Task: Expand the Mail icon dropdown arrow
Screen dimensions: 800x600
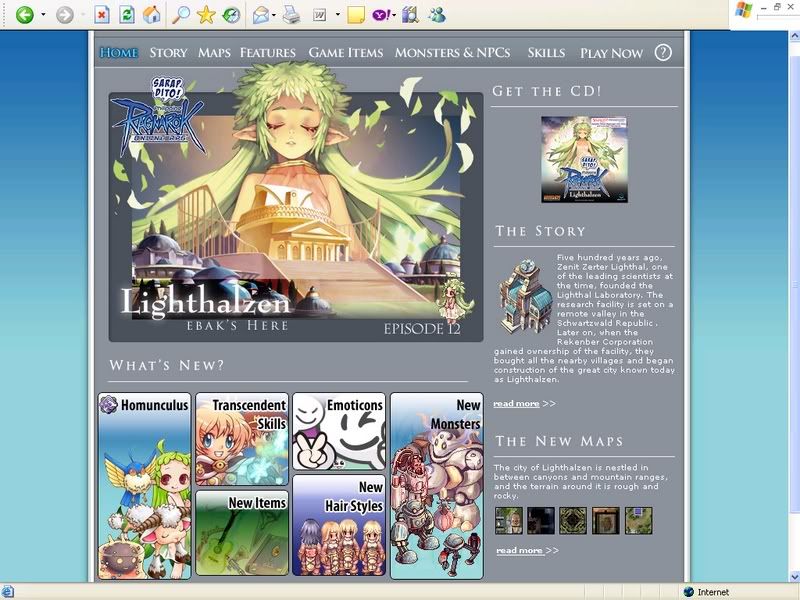Action: point(274,15)
